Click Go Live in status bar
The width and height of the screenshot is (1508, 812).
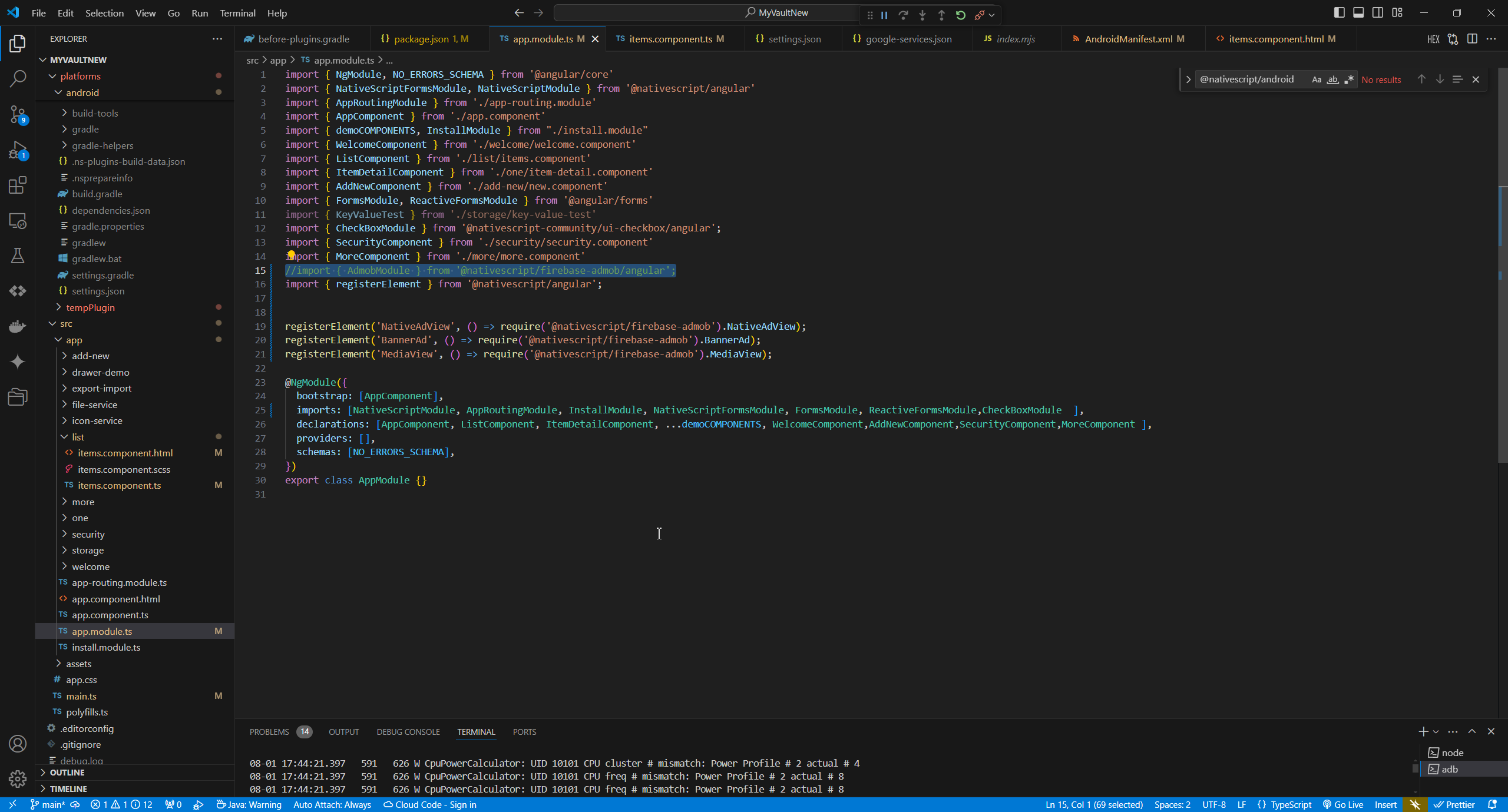[1343, 804]
